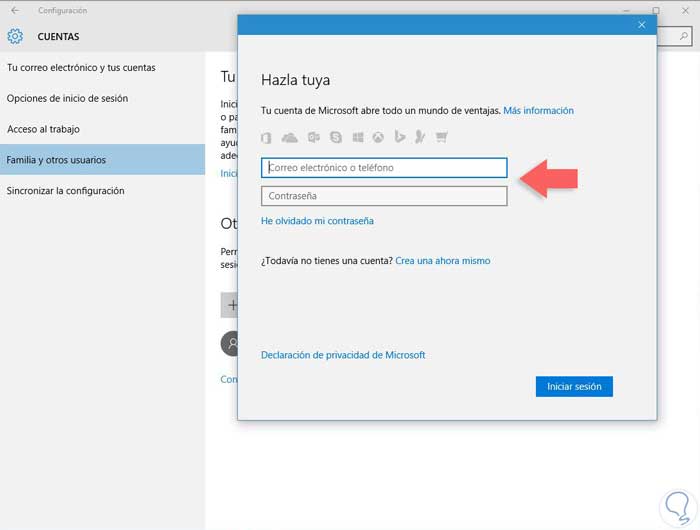The image size is (700, 530).
Task: Click the Xbox icon
Action: coord(378,138)
